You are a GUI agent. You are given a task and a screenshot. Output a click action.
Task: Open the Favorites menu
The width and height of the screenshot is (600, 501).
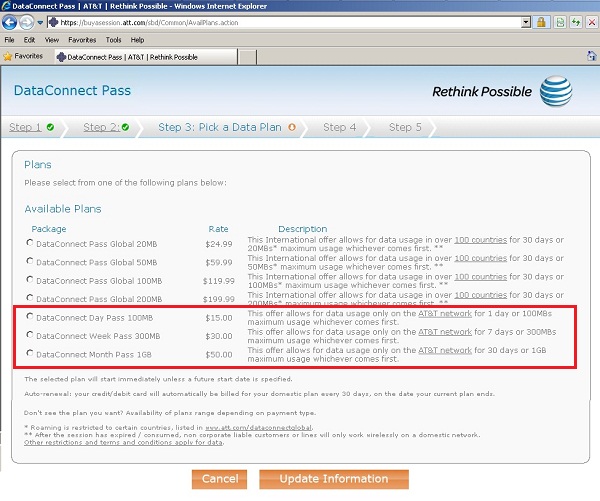[82, 40]
